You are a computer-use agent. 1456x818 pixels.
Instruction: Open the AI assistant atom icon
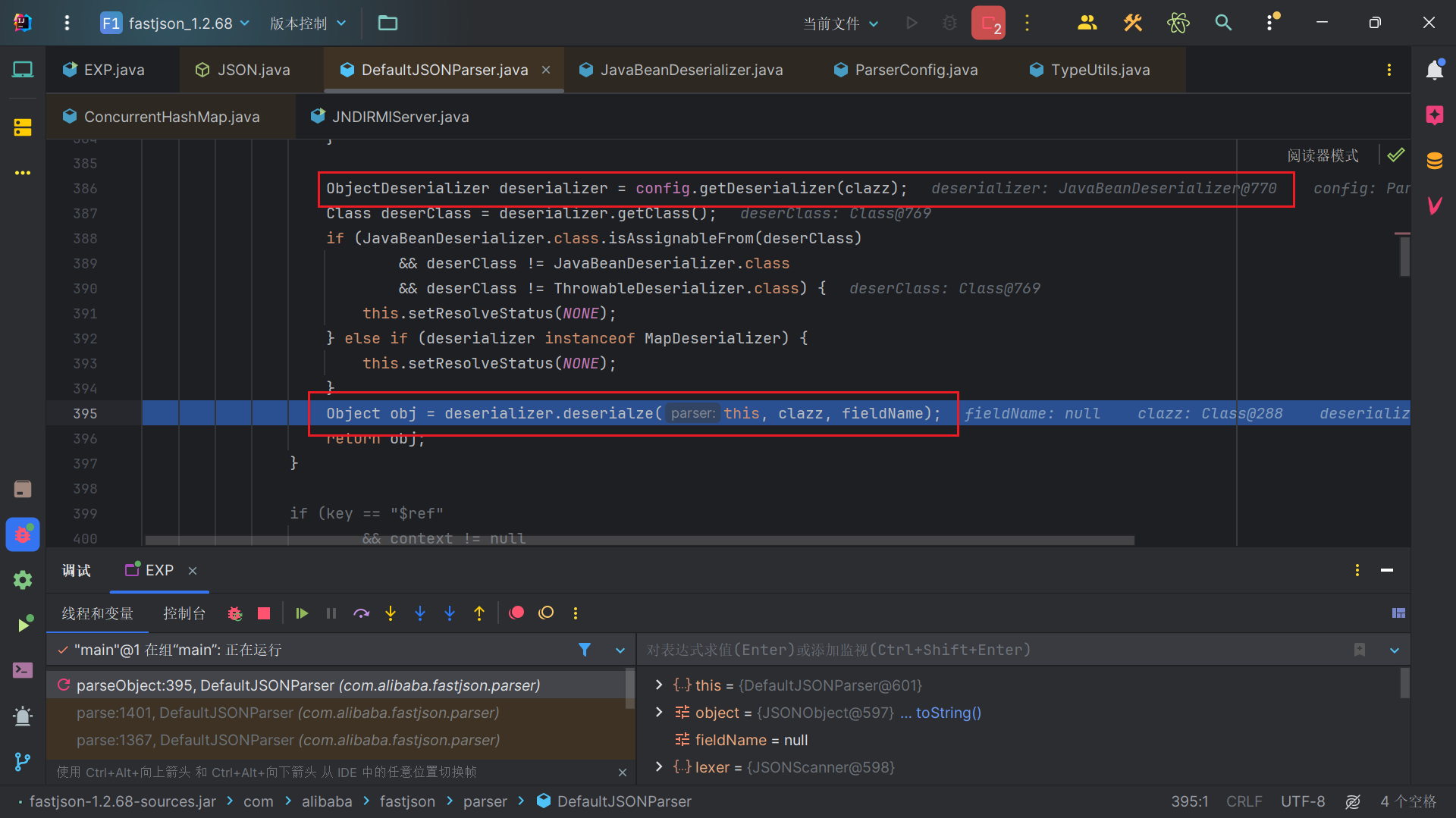(1178, 23)
